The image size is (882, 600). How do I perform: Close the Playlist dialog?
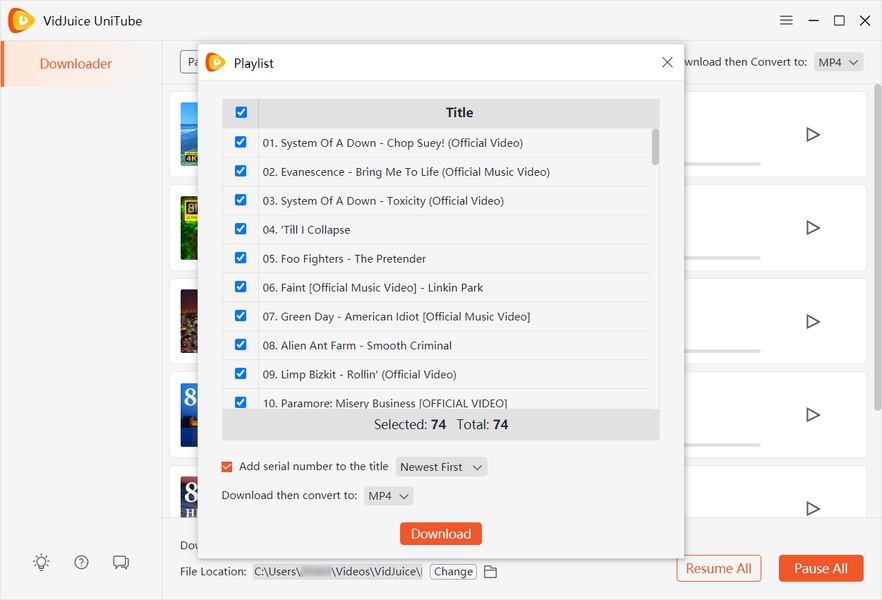tap(667, 62)
